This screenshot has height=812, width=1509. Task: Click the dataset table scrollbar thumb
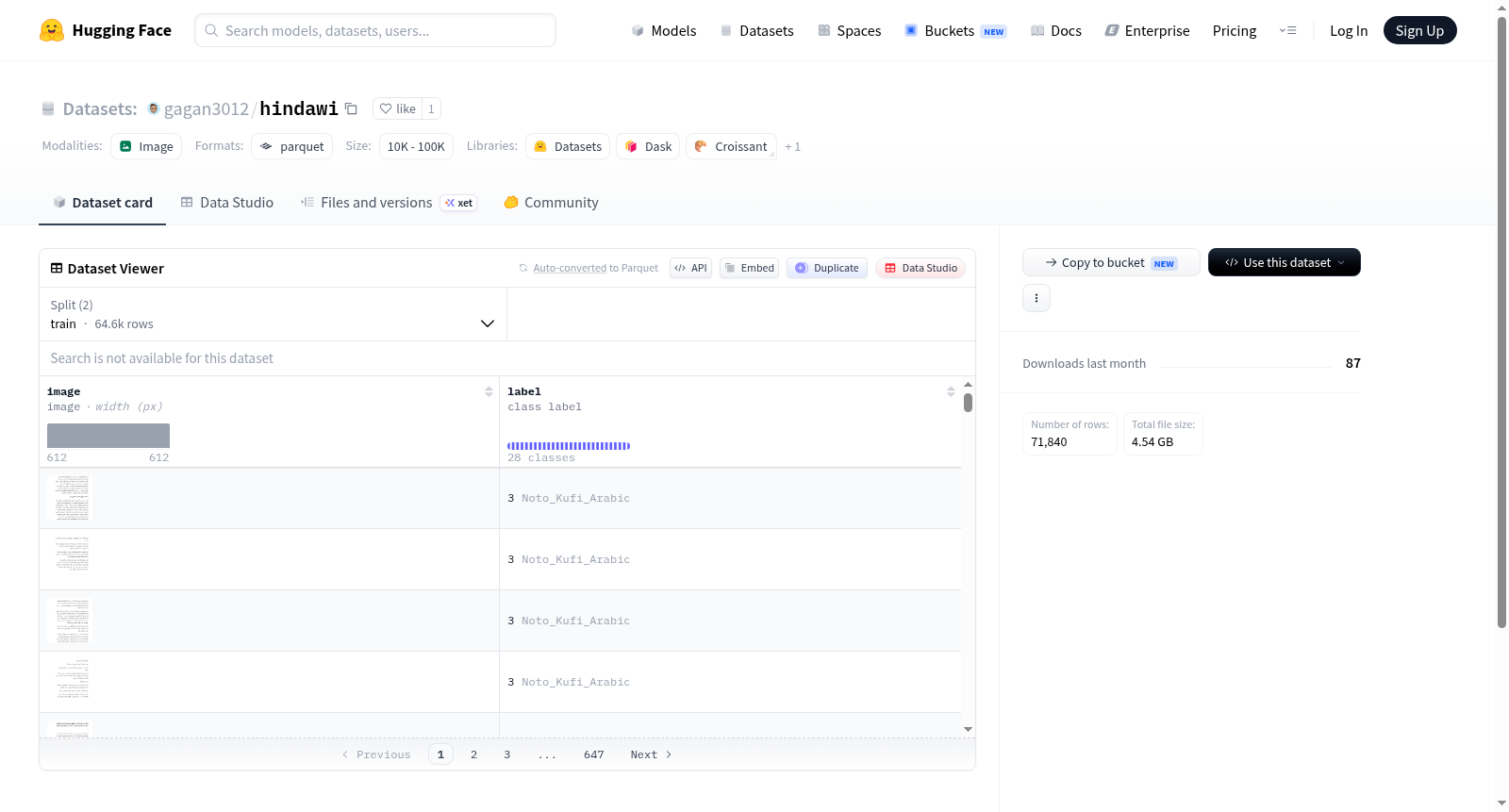tap(968, 403)
